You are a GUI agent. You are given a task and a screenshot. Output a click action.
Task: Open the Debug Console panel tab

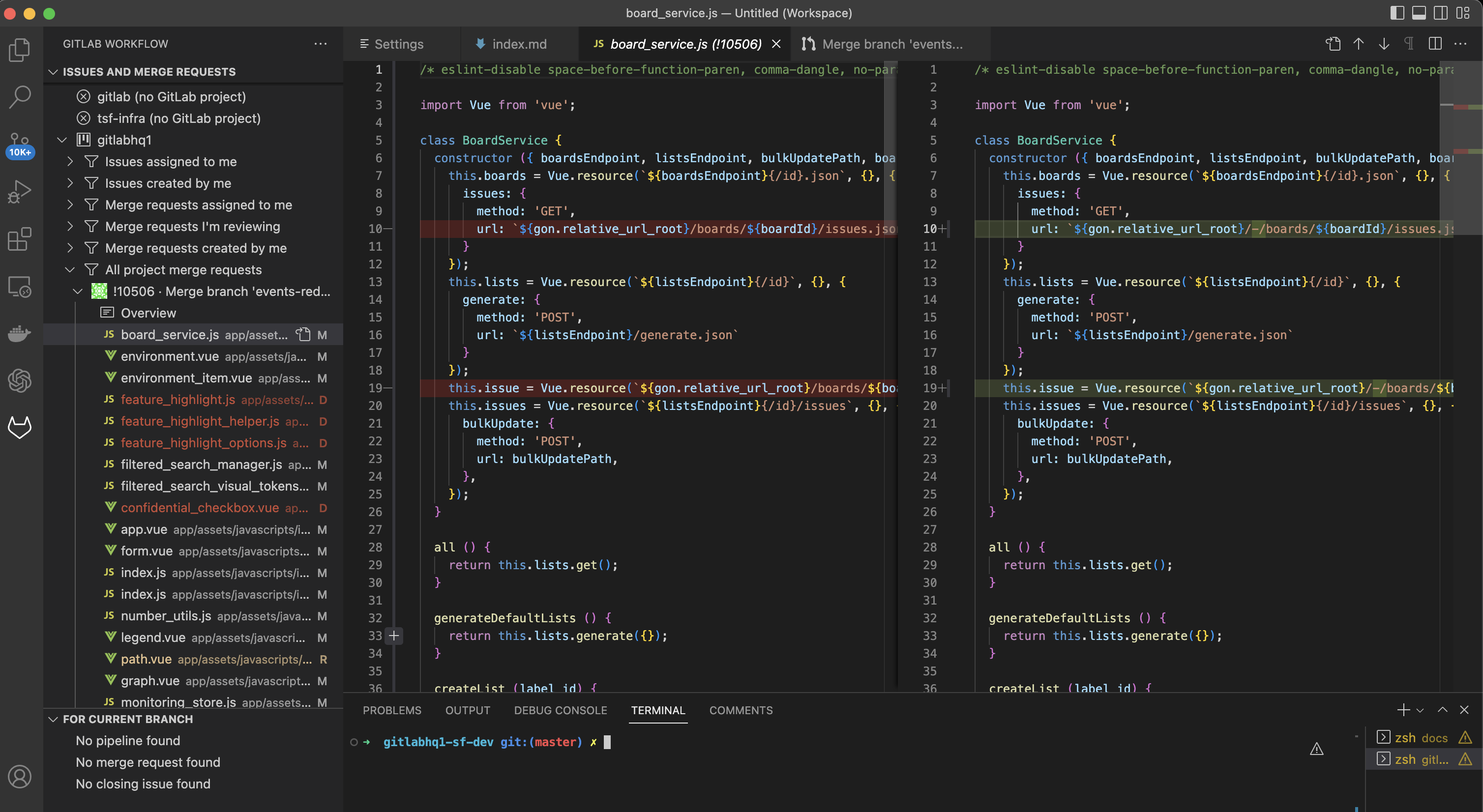click(x=560, y=710)
